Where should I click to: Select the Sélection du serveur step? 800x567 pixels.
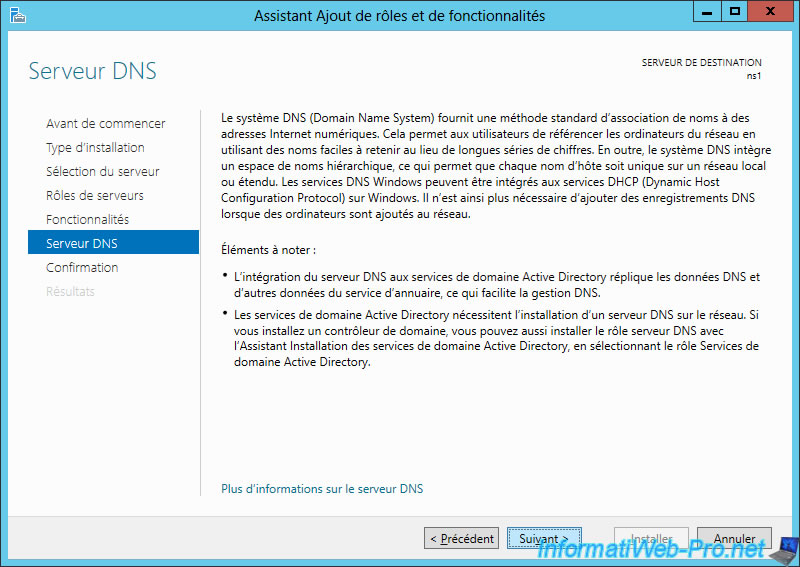[103, 171]
